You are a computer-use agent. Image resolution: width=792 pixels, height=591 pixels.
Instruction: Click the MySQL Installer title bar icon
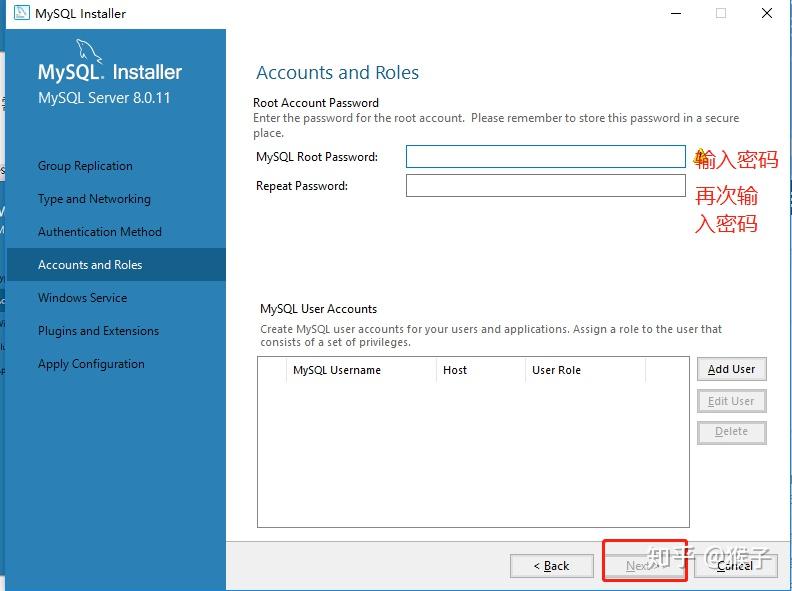pos(21,13)
